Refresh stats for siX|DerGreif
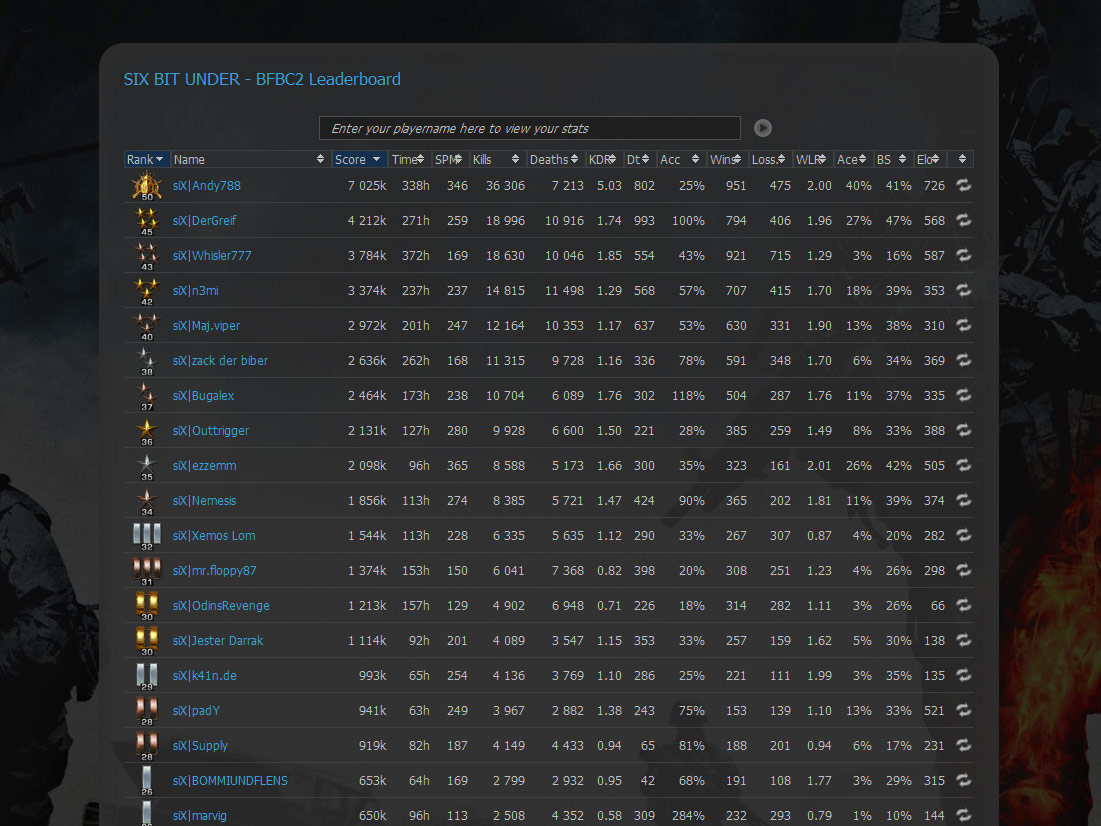 963,220
